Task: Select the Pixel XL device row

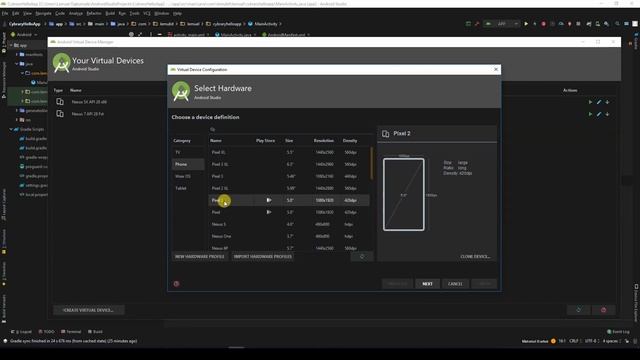Action: coord(289,152)
